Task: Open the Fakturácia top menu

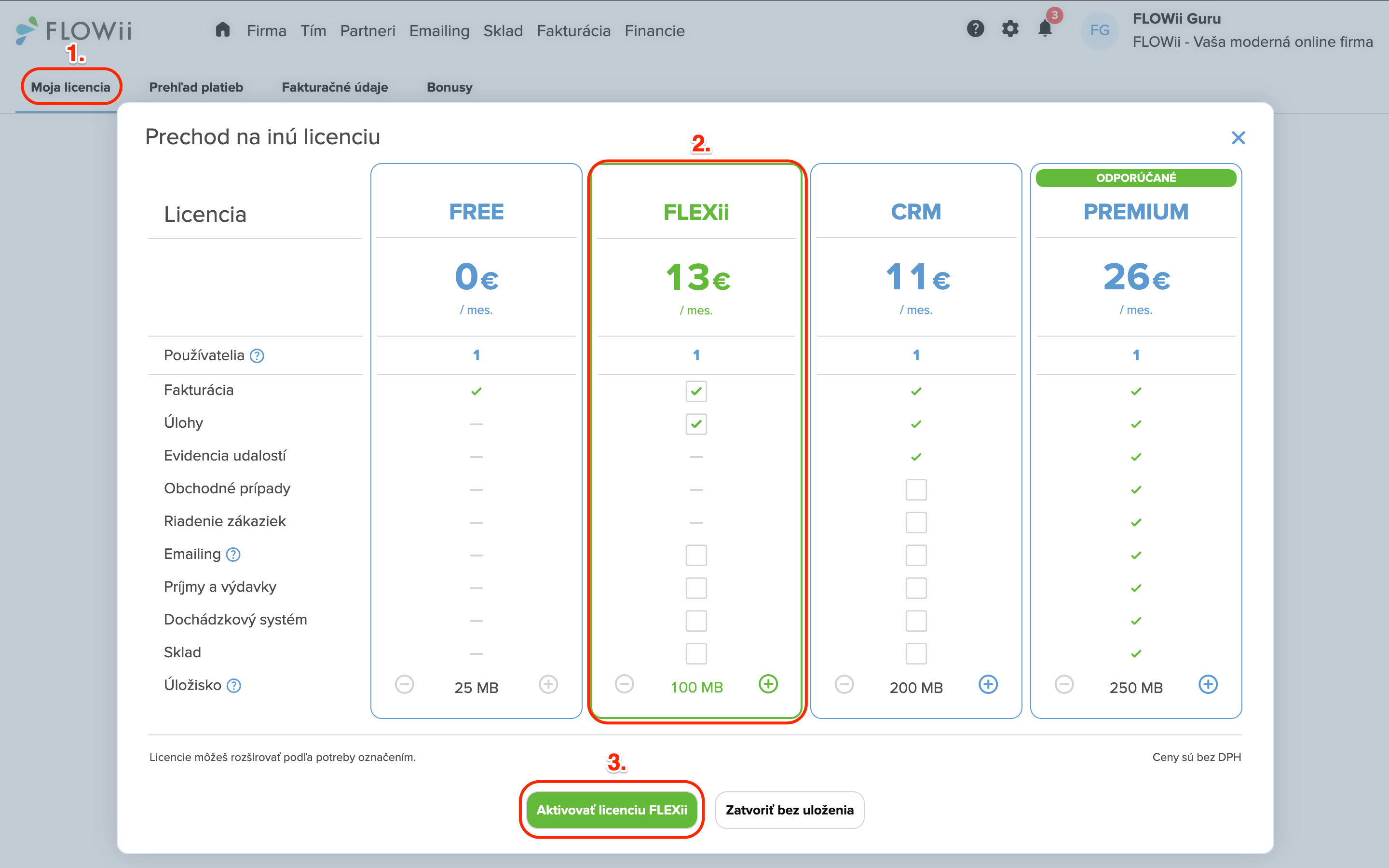Action: [x=573, y=30]
